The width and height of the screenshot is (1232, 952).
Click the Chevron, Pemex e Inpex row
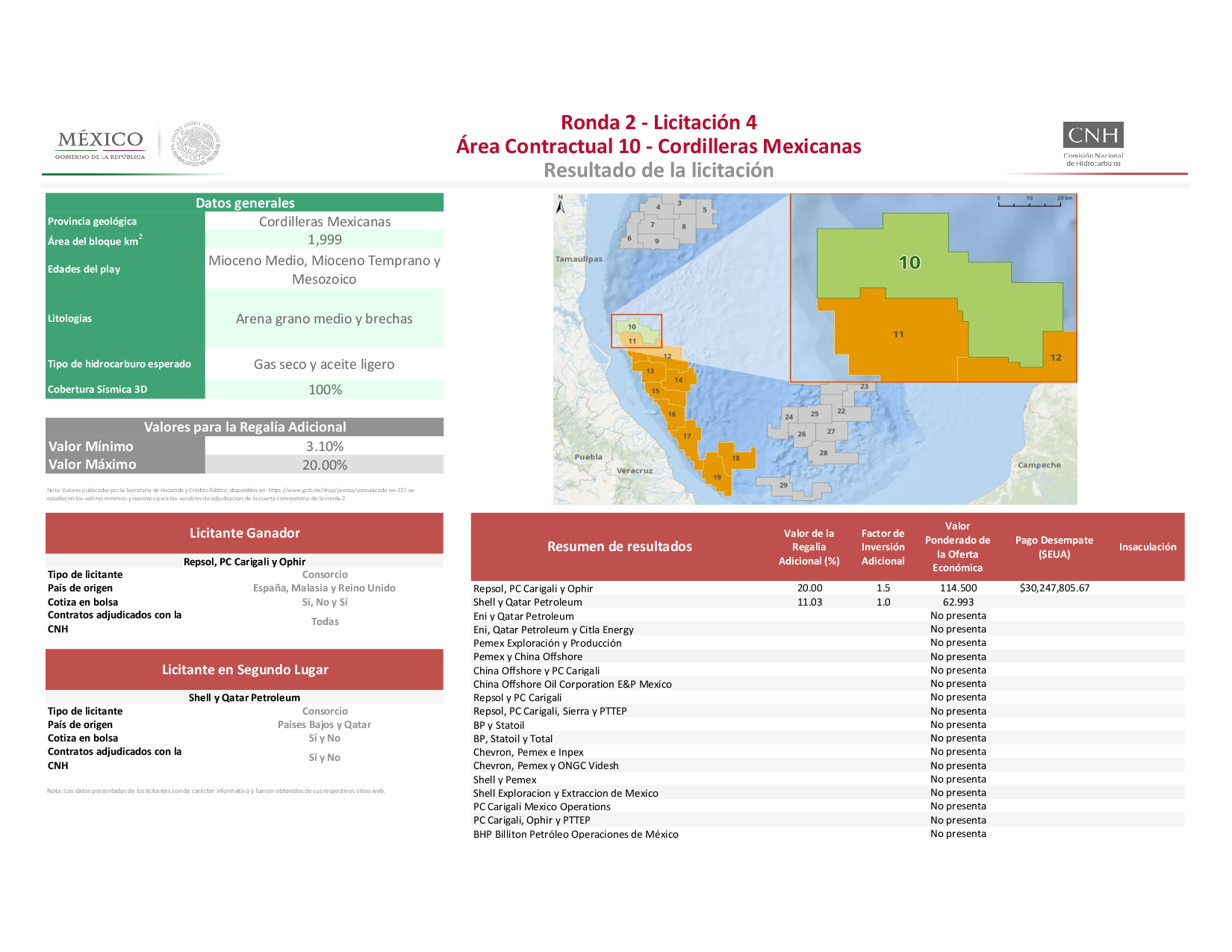click(827, 752)
